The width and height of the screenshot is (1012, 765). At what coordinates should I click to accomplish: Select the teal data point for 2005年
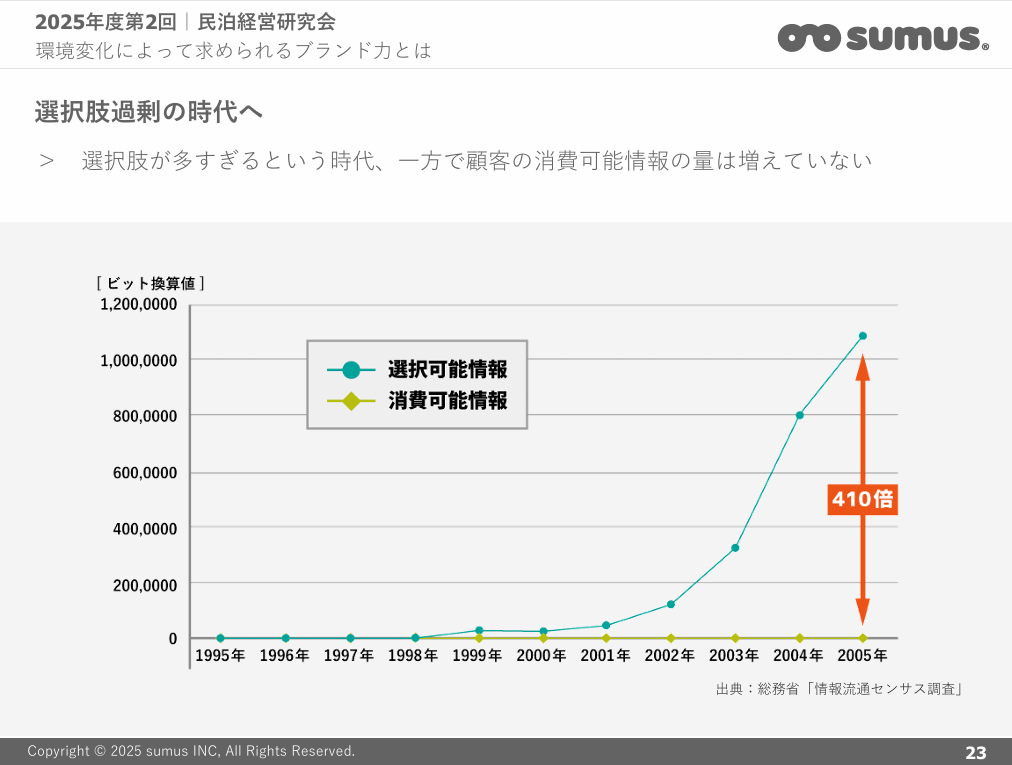click(x=863, y=336)
